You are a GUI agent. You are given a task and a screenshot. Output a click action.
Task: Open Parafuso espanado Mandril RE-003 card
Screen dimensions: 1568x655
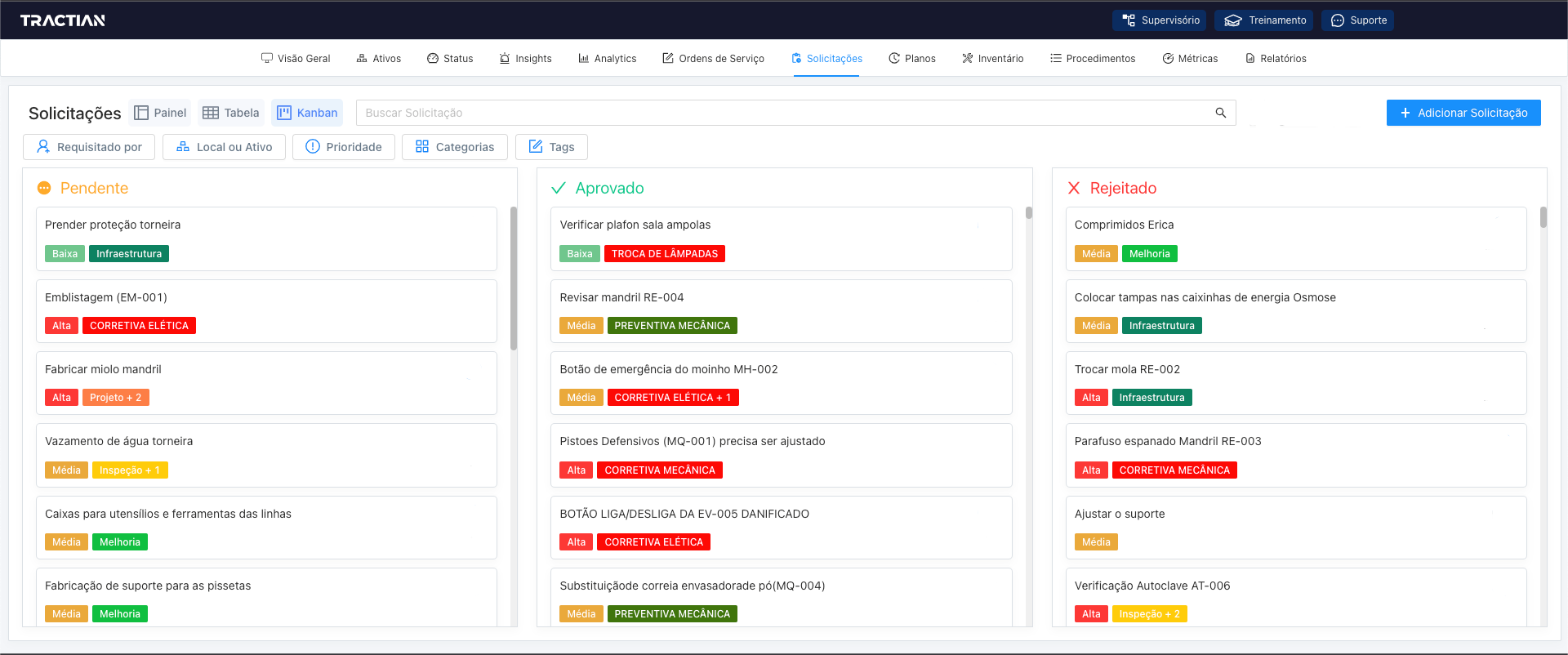[x=1296, y=455]
